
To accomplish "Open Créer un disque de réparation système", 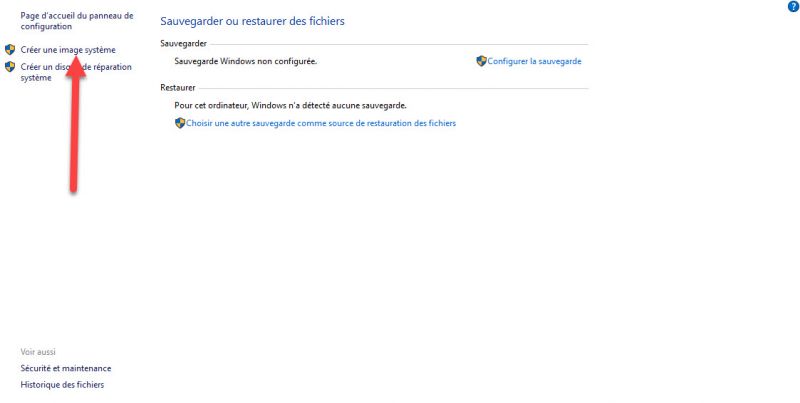I will coord(76,72).
